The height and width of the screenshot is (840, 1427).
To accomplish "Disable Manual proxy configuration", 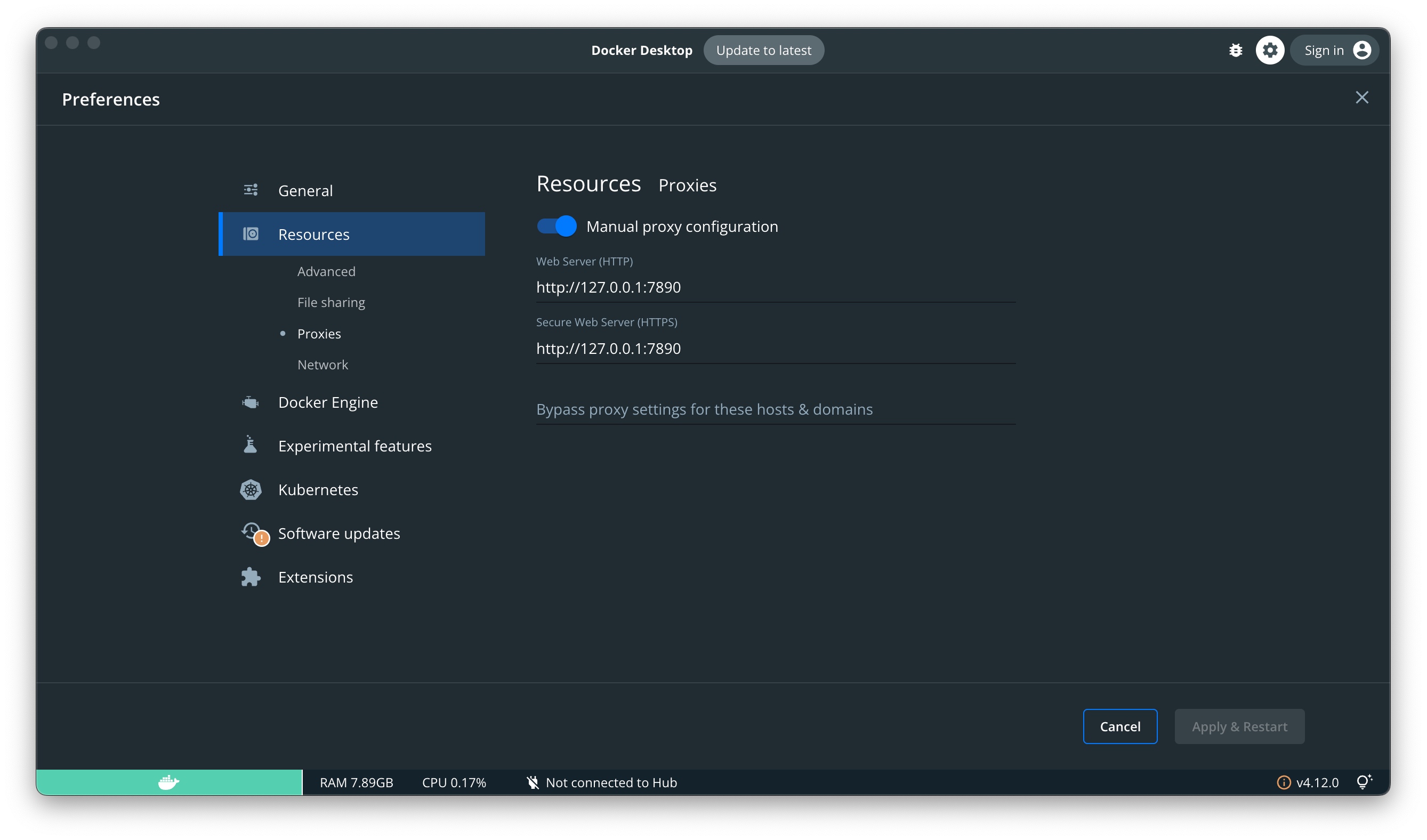I will [x=556, y=226].
